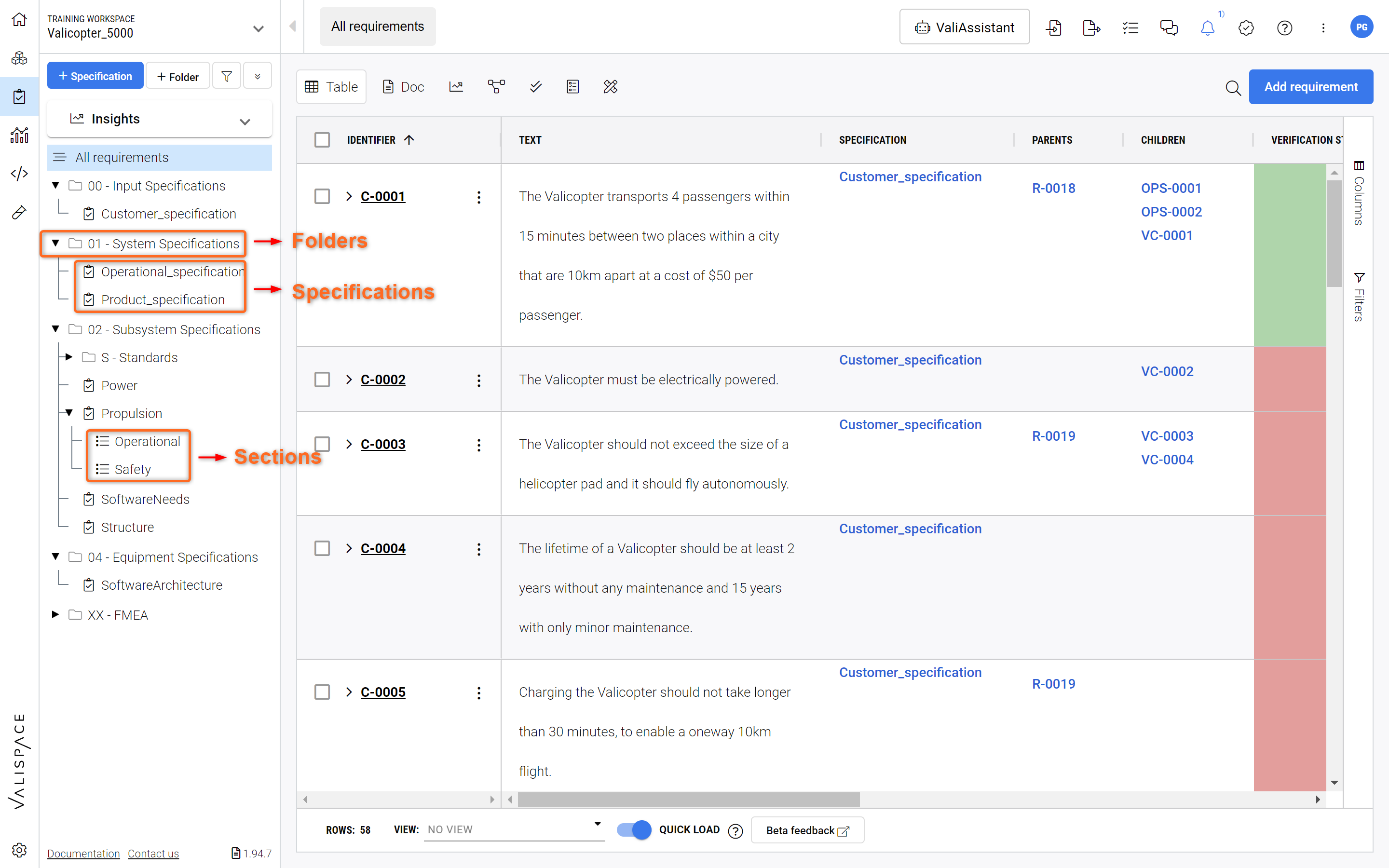
Task: Open the home icon in left sidebar
Action: 19,20
